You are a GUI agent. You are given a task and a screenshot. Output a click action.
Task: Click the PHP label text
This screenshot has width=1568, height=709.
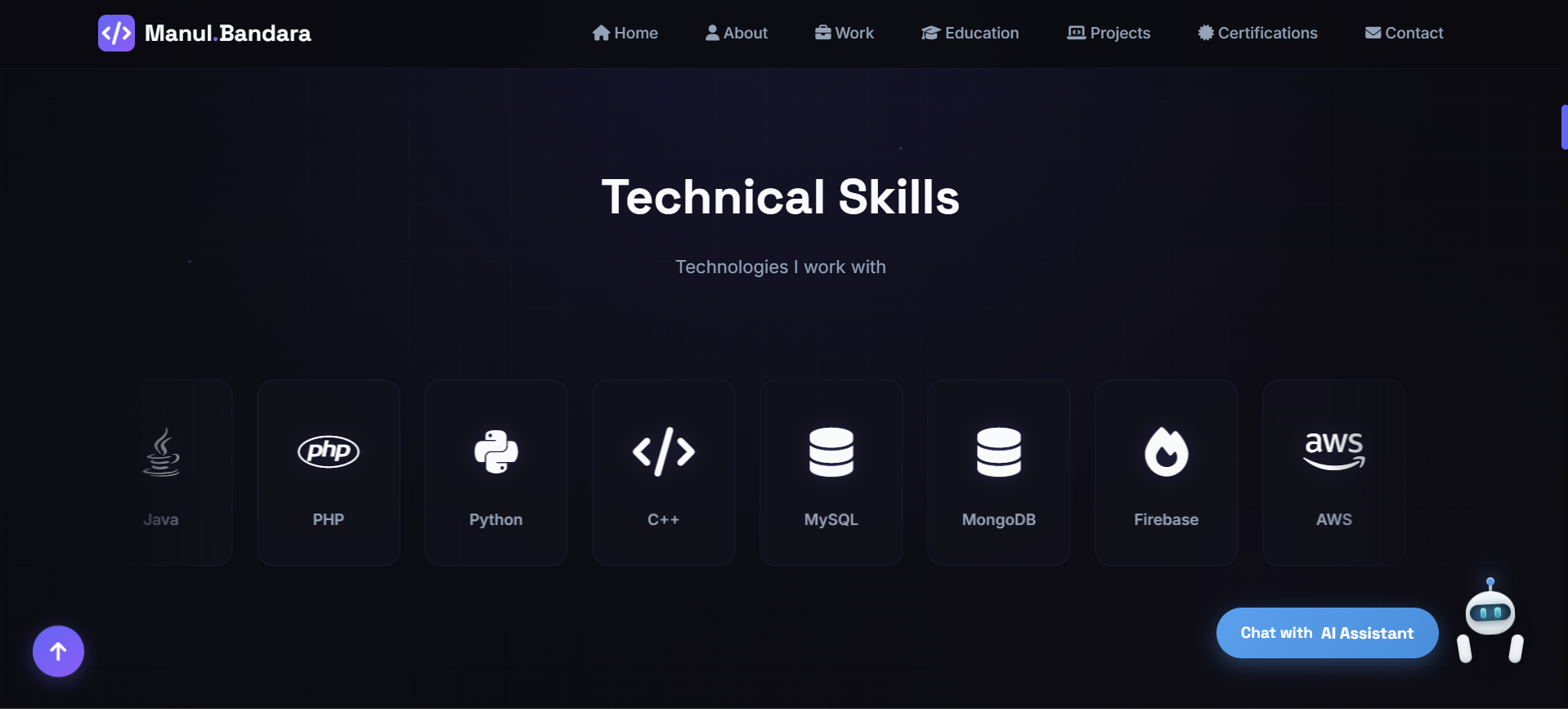(329, 519)
